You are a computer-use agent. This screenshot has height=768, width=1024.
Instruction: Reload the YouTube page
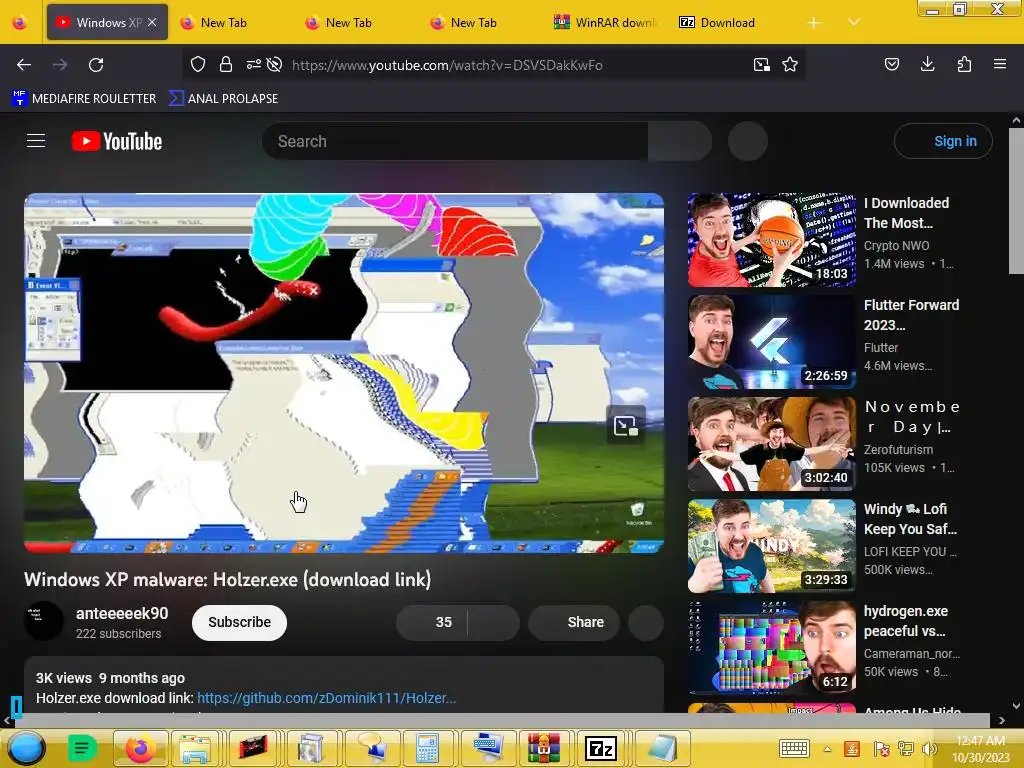[96, 65]
